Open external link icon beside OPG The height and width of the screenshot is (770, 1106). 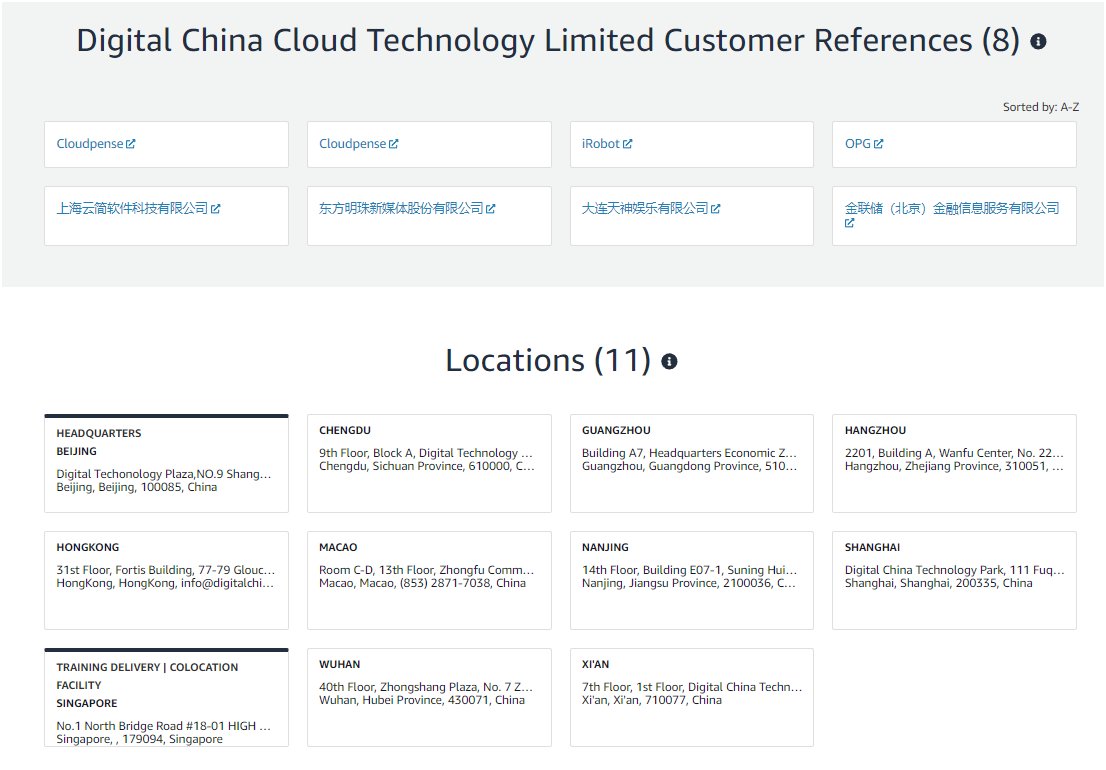click(x=878, y=144)
